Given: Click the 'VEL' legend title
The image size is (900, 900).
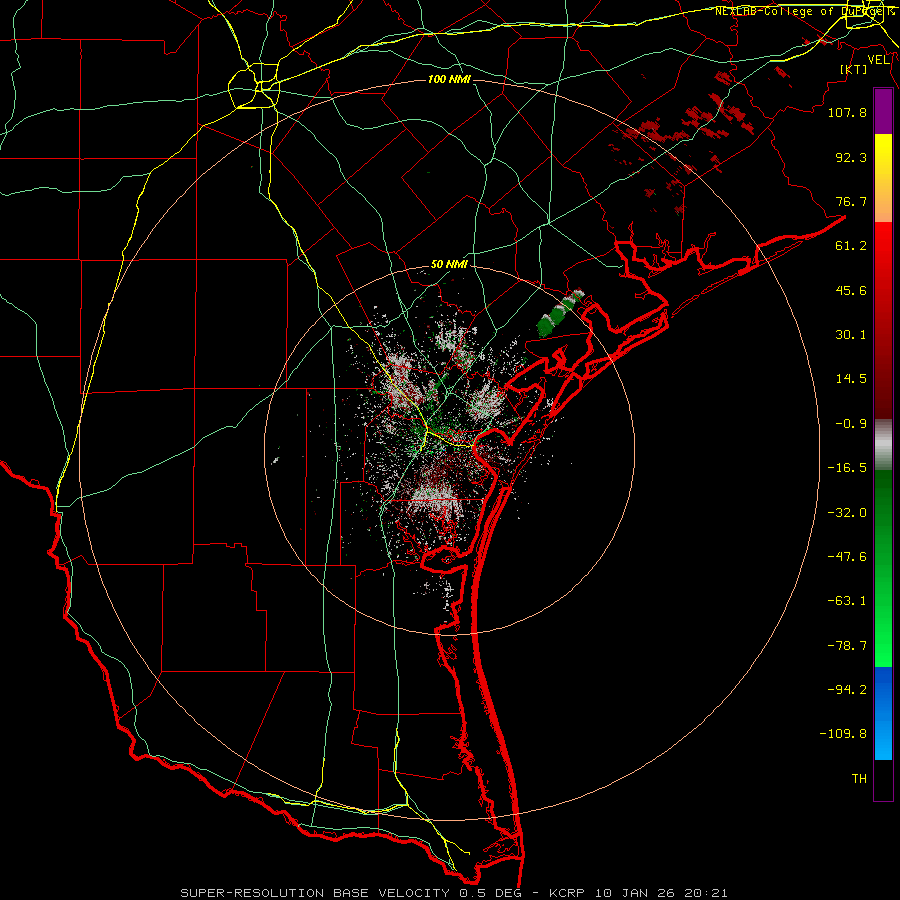Looking at the screenshot, I should tap(878, 60).
